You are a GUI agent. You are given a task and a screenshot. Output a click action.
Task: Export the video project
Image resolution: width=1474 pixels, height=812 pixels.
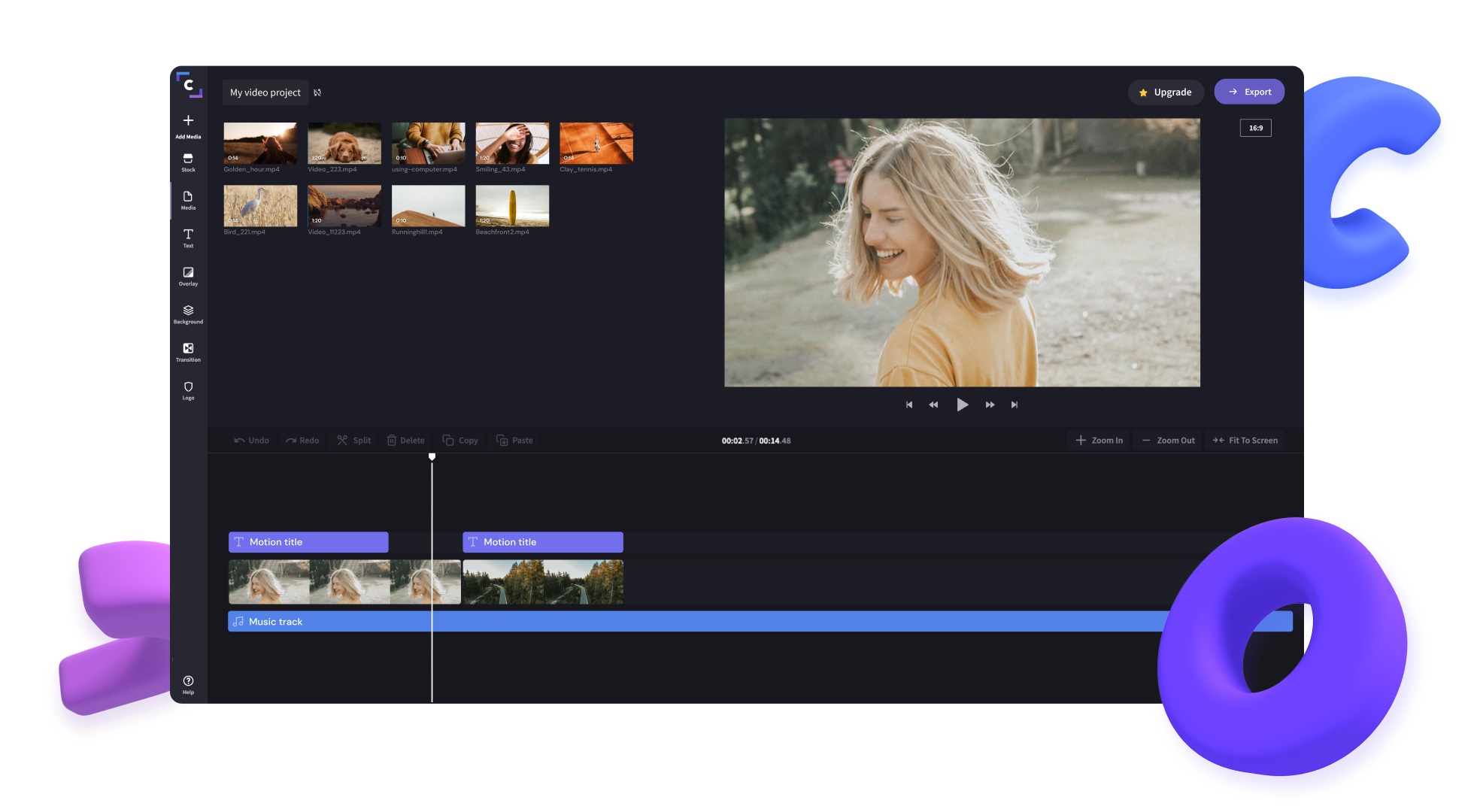(1250, 91)
